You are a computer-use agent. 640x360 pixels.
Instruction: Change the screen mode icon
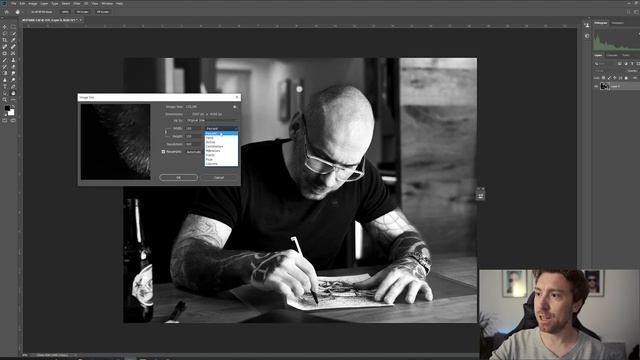[x=13, y=120]
